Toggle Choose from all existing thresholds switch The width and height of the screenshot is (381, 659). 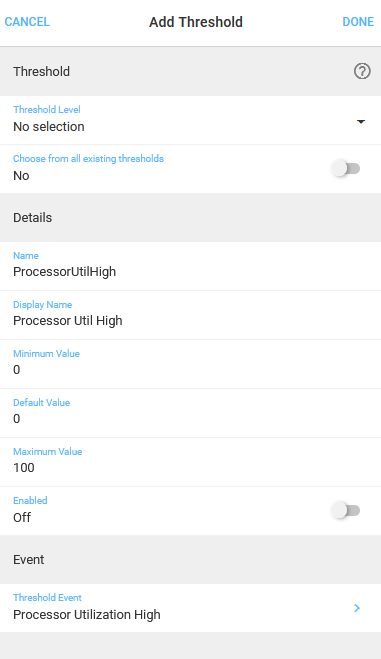[346, 169]
